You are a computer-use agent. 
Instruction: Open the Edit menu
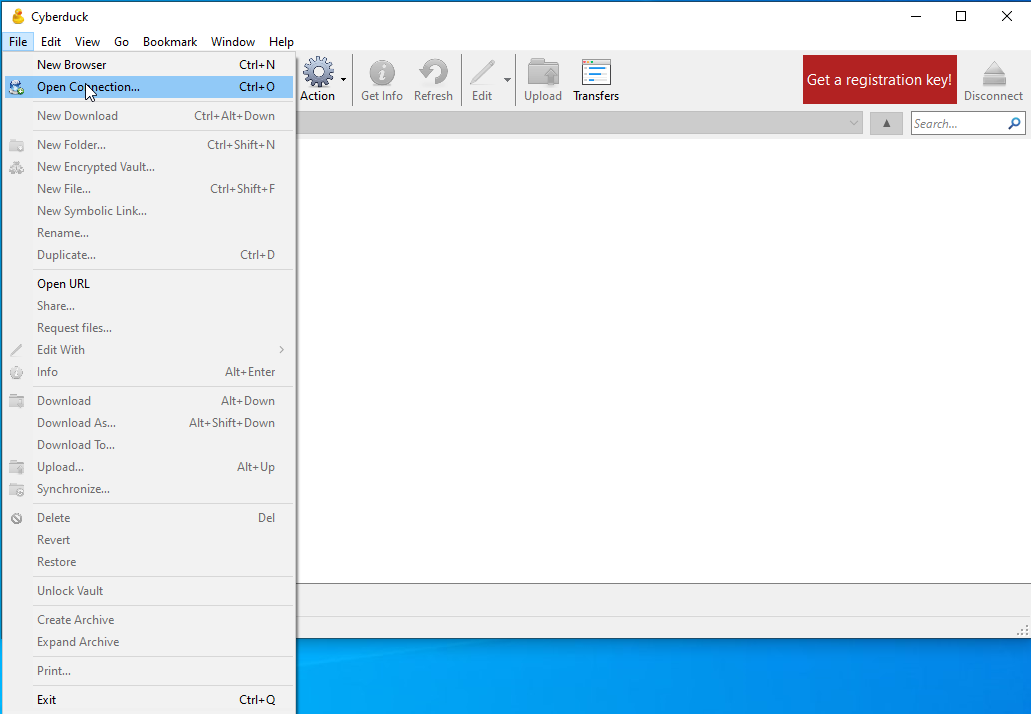click(51, 41)
